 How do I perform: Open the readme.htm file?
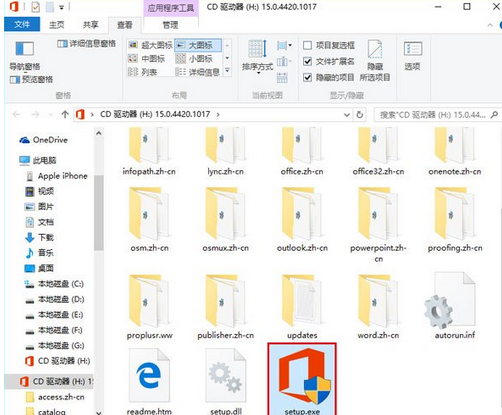(149, 382)
